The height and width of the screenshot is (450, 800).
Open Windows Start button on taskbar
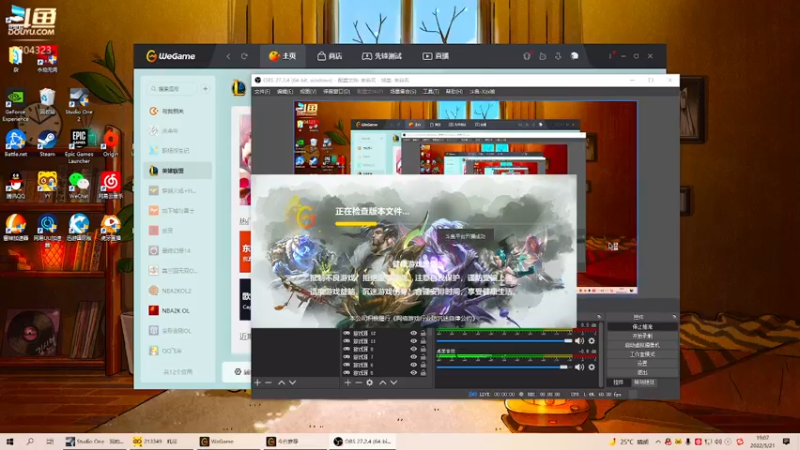pyautogui.click(x=10, y=441)
